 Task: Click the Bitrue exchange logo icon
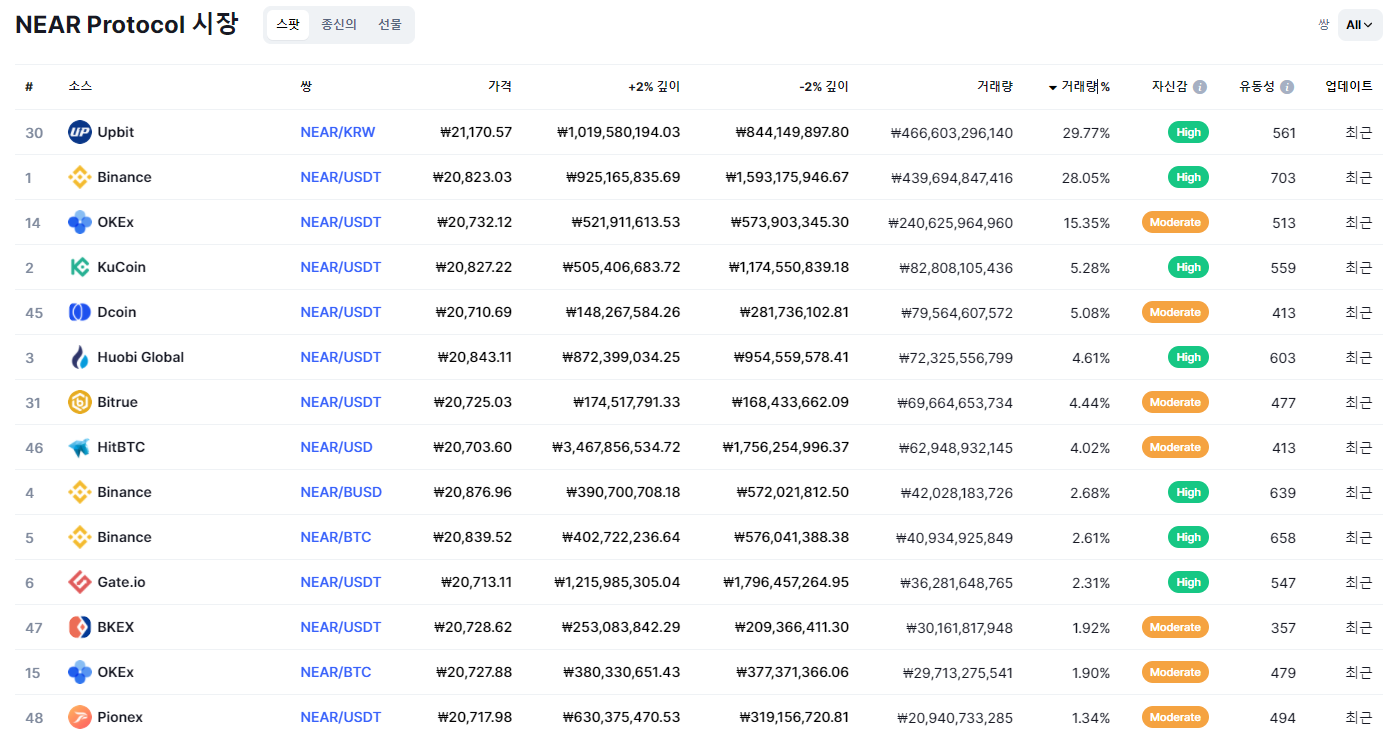tap(80, 402)
